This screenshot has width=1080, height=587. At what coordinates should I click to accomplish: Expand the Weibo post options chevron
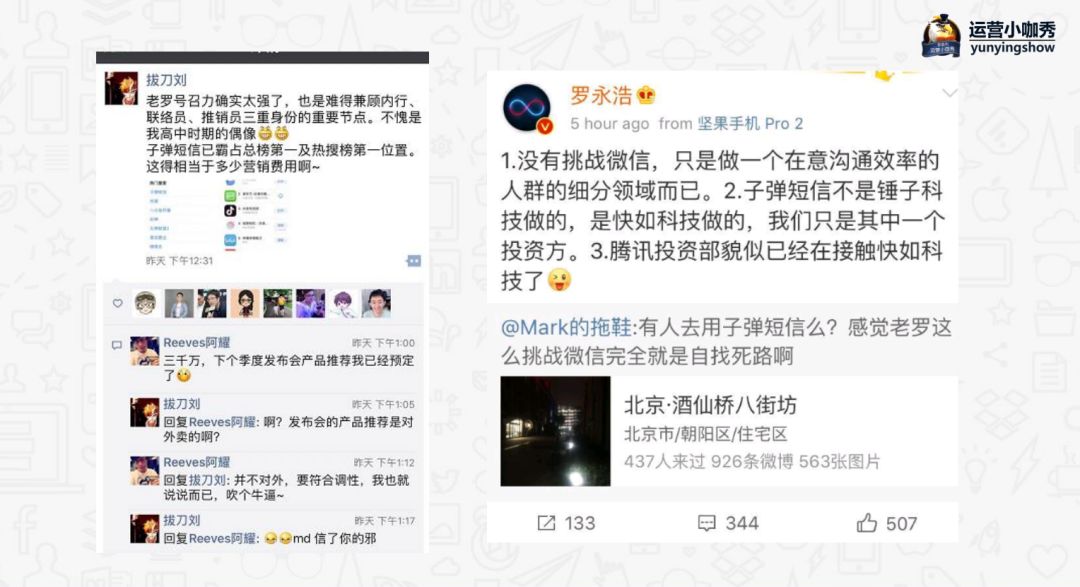click(949, 93)
